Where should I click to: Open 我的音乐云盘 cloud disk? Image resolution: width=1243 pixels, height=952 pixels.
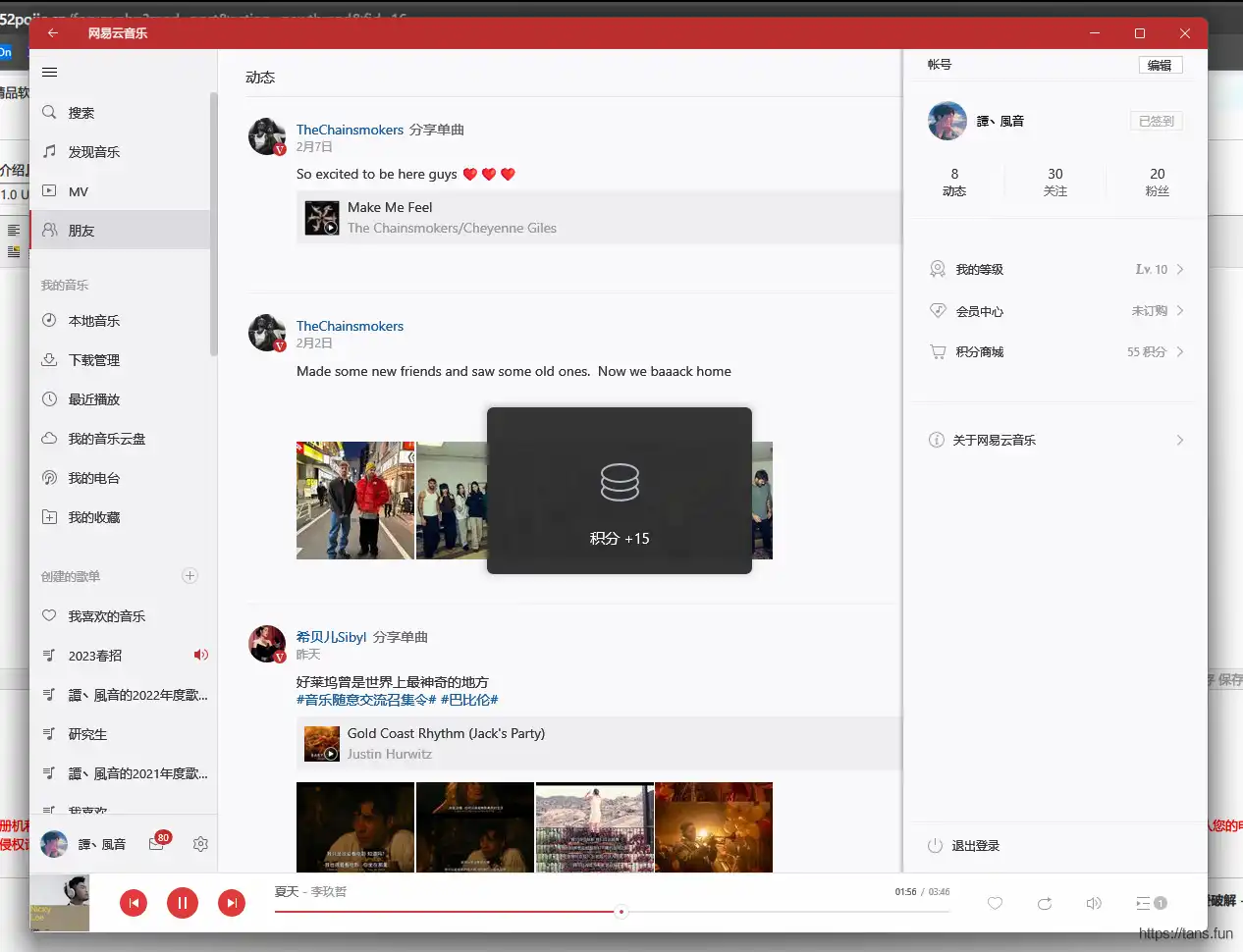[x=120, y=439]
